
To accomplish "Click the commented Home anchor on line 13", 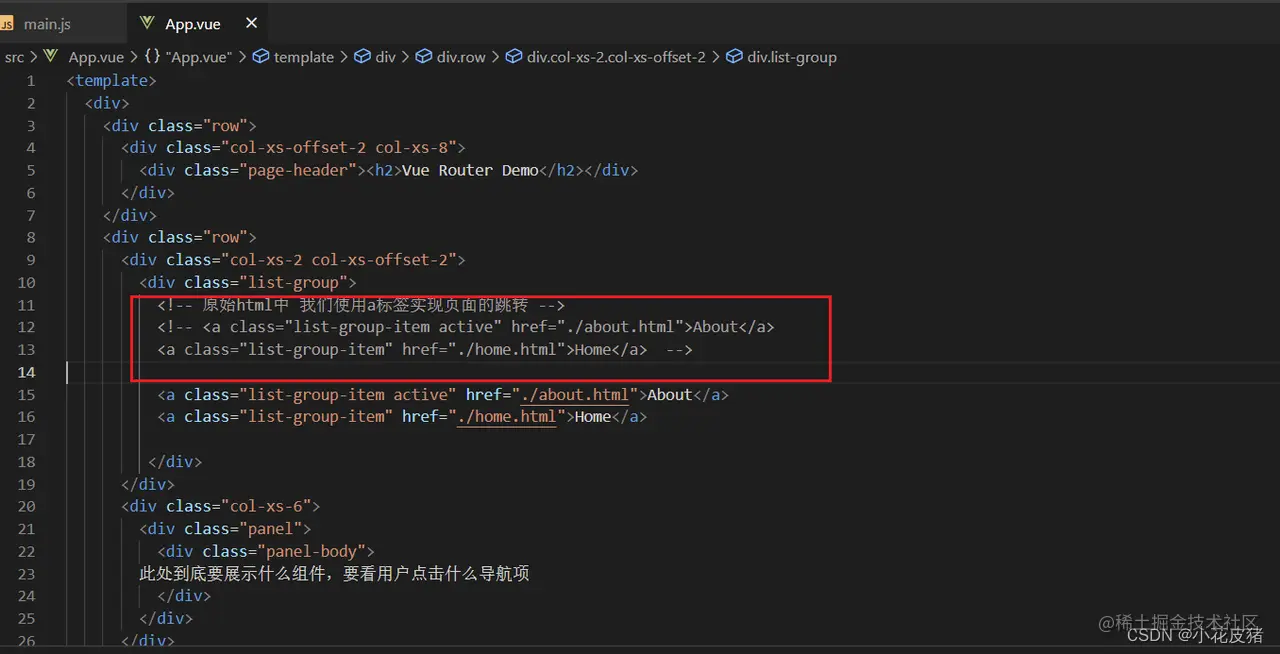I will coord(402,349).
